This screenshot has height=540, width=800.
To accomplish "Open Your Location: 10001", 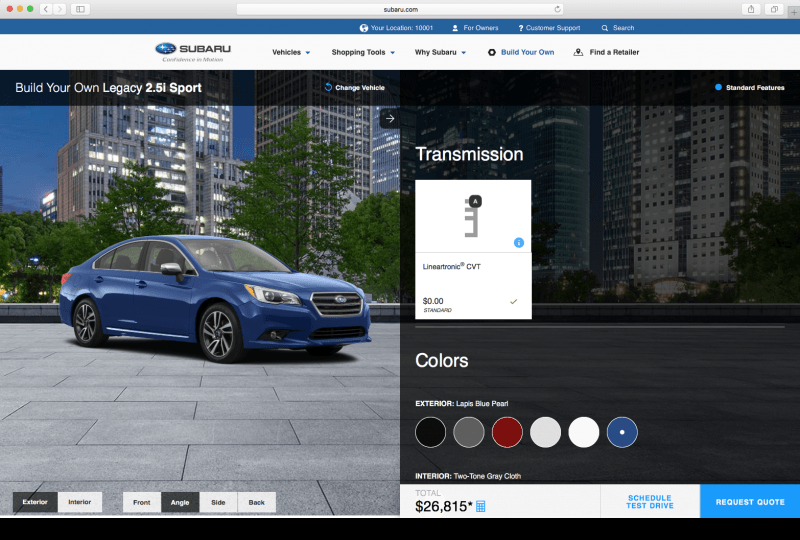I will coord(396,28).
